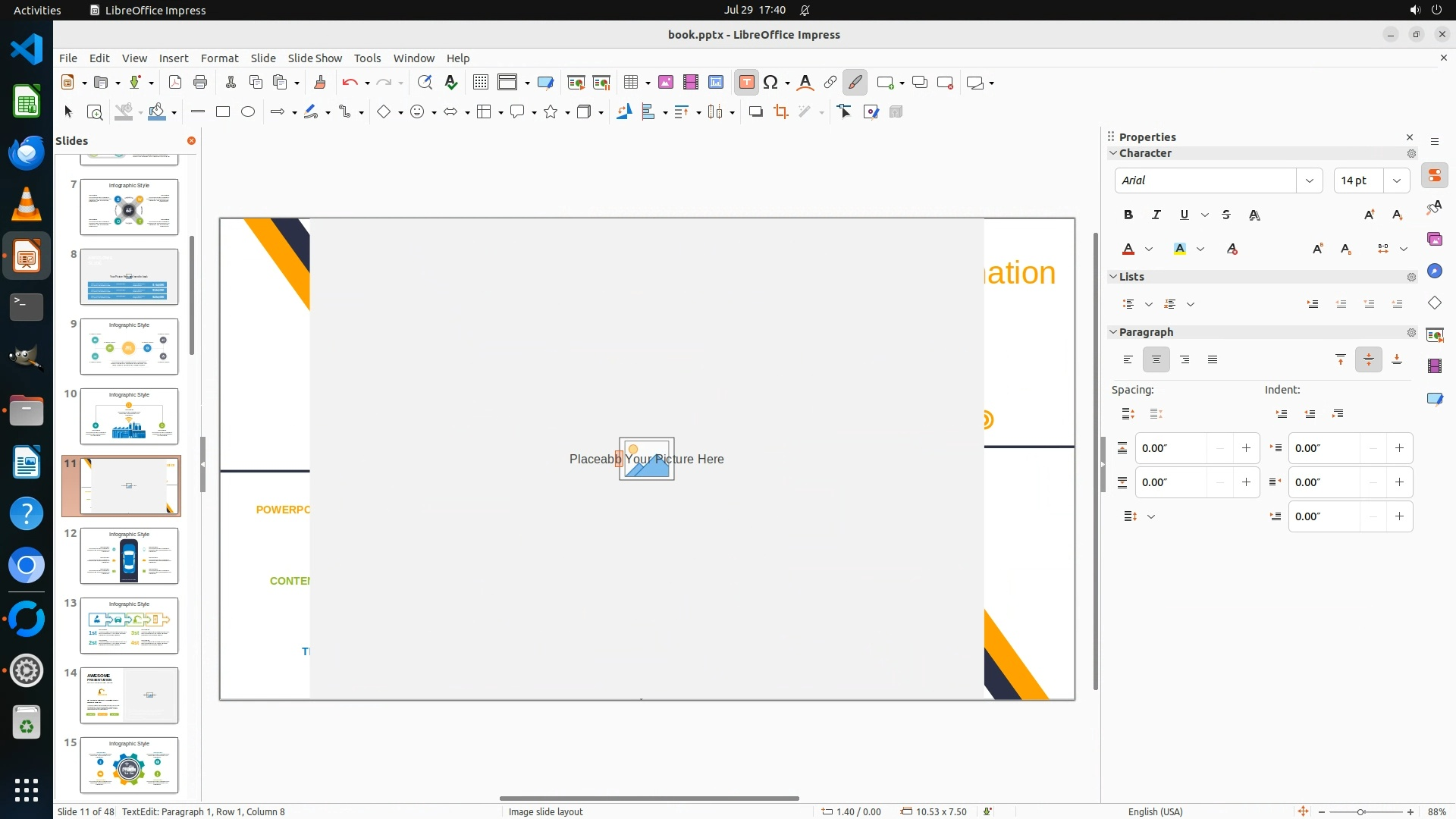Click the Insert Table icon
This screenshot has height=819, width=1456.
[630, 83]
